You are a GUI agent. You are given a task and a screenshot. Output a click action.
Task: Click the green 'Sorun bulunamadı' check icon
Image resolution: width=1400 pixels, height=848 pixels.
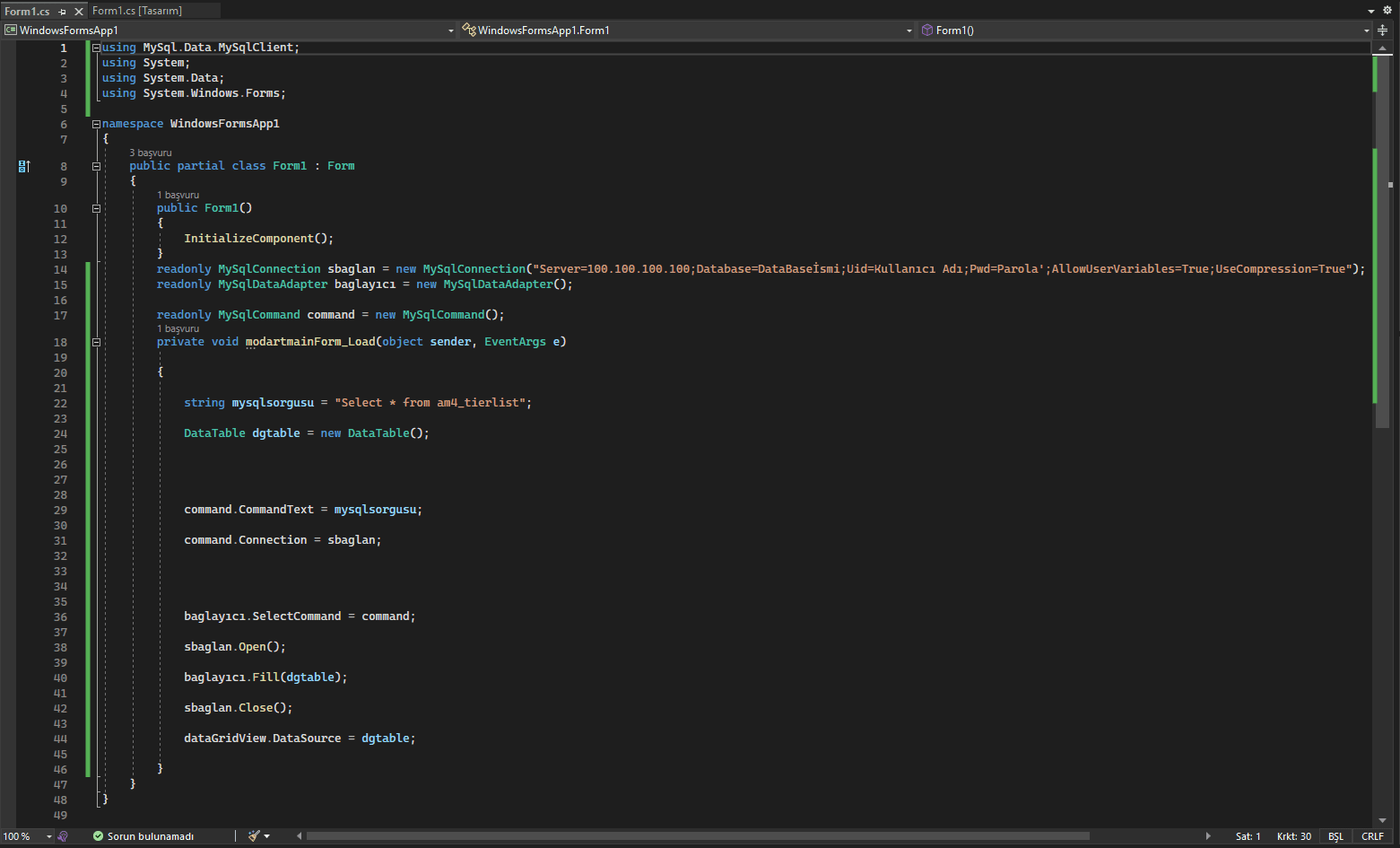pos(98,835)
